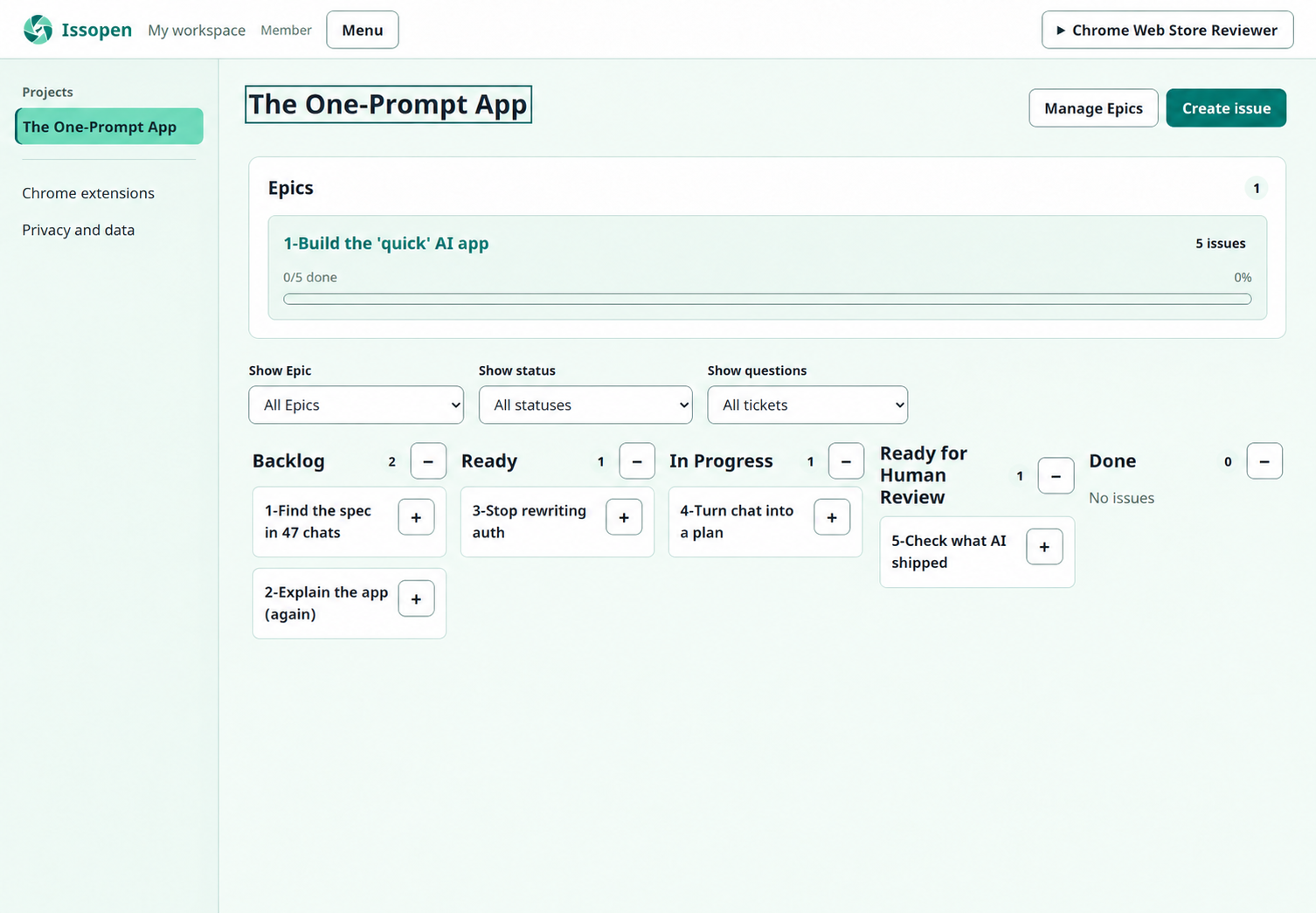Click Manage Epics button
Viewport: 1316px width, 913px height.
coord(1093,108)
